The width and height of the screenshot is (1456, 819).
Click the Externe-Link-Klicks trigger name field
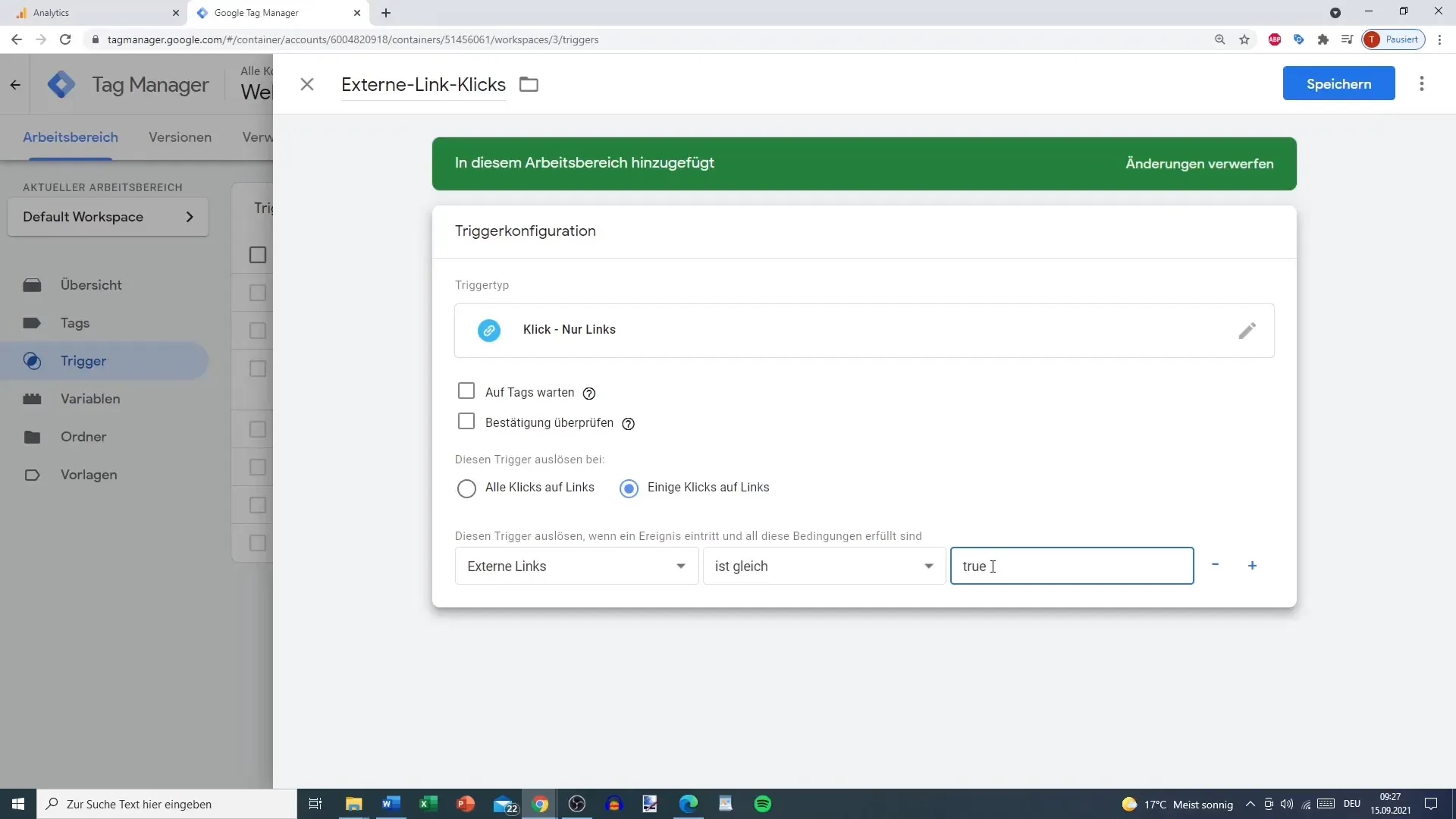(x=423, y=84)
